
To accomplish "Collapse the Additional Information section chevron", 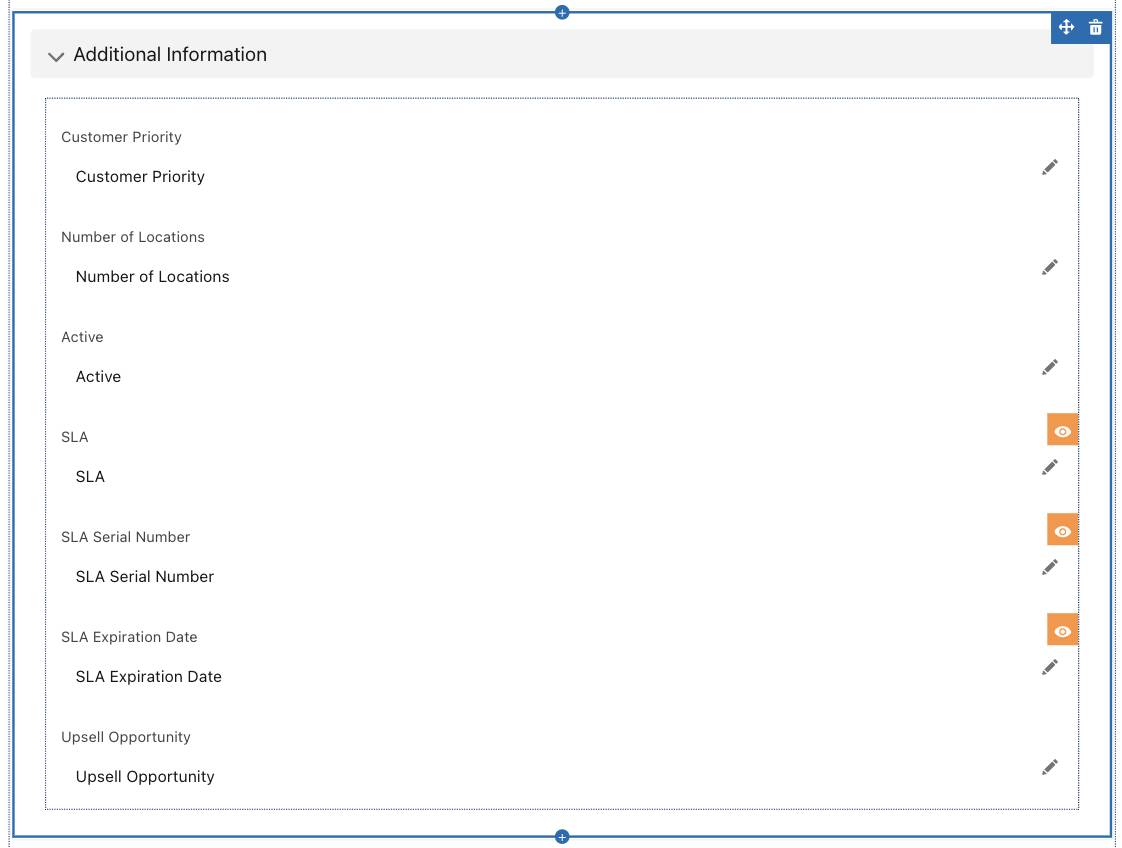I will coord(56,56).
